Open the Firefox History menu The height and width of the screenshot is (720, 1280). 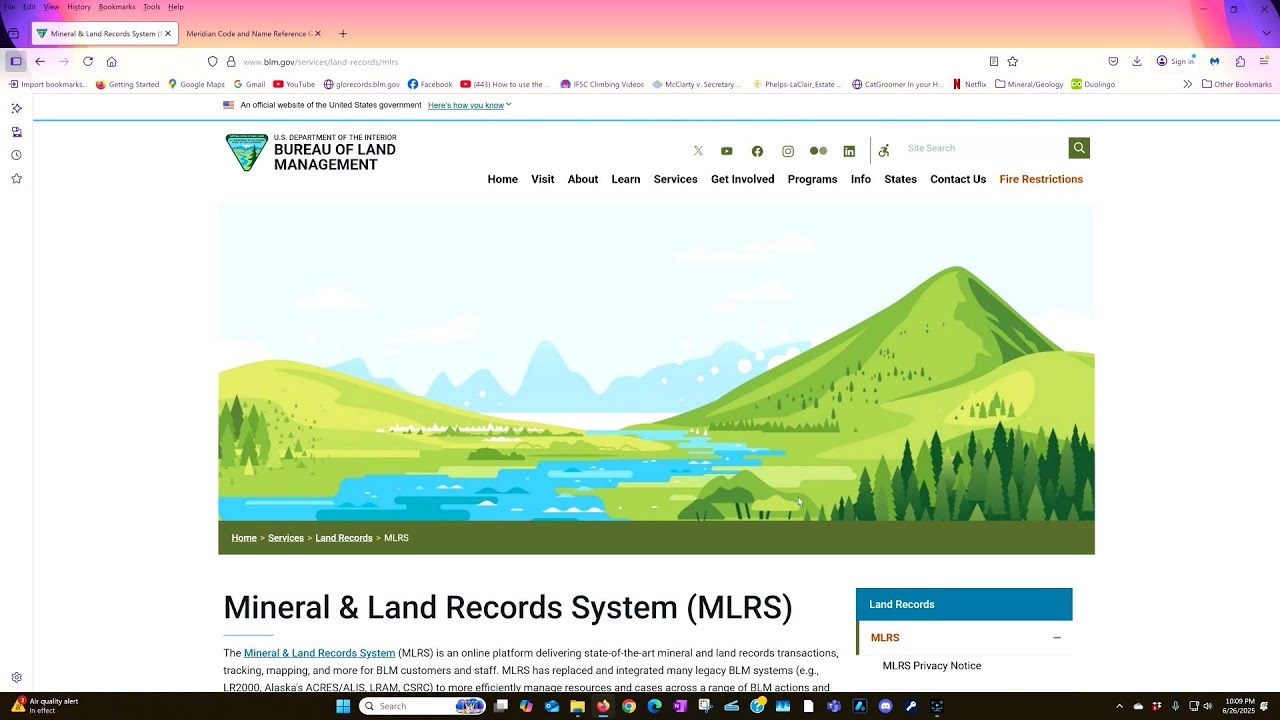(x=79, y=7)
